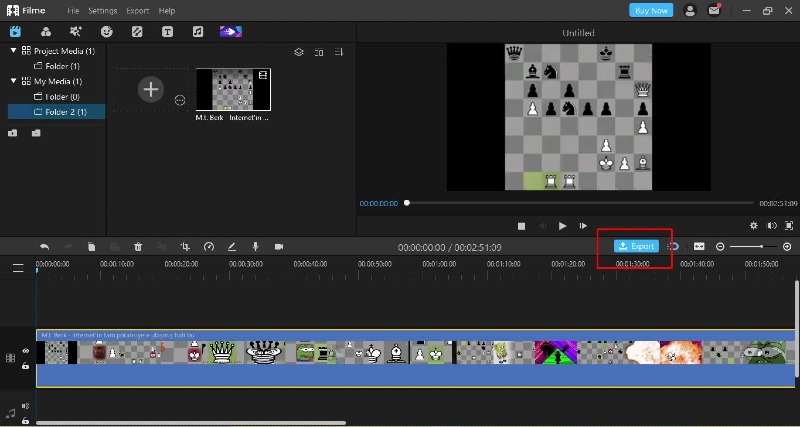This screenshot has height=427, width=800.
Task: Toggle lock on the audio track
Action: coord(26,421)
